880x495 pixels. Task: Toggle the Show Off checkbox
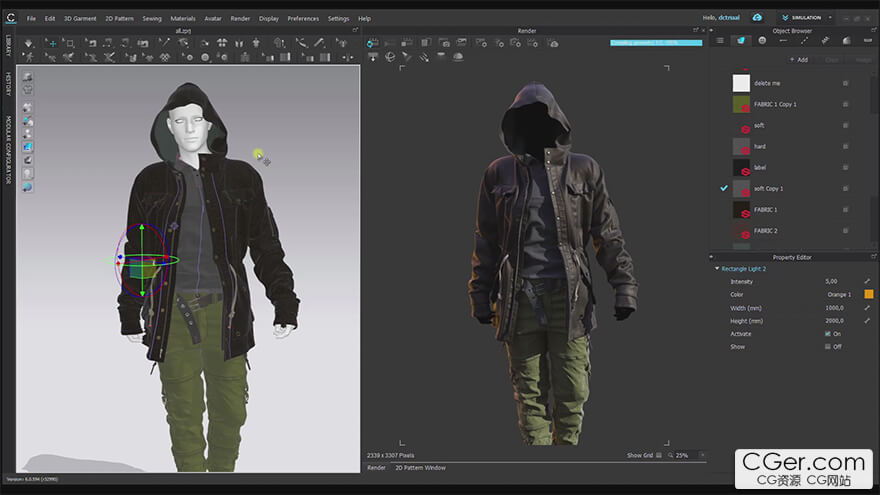pyautogui.click(x=827, y=346)
